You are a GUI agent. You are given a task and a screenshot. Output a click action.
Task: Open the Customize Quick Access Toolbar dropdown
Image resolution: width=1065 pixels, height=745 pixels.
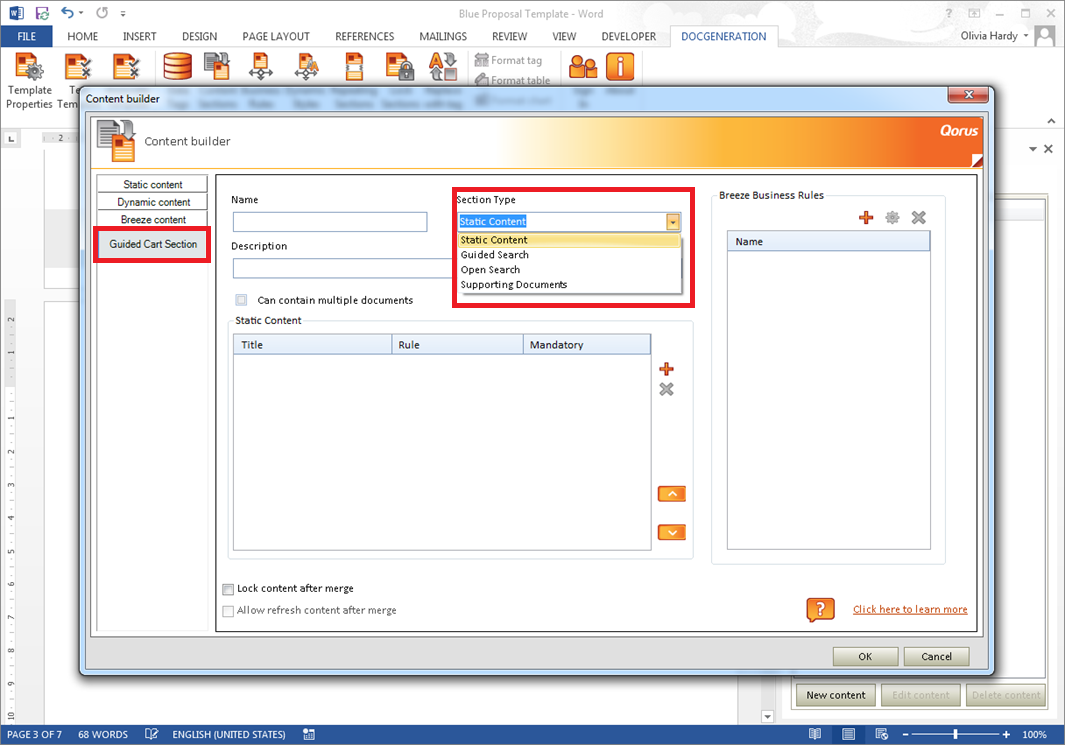click(x=123, y=13)
